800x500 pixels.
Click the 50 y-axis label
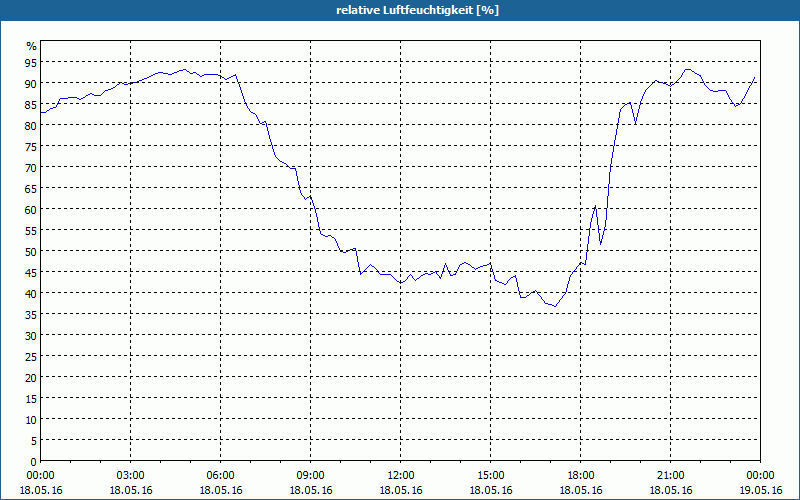coord(31,252)
